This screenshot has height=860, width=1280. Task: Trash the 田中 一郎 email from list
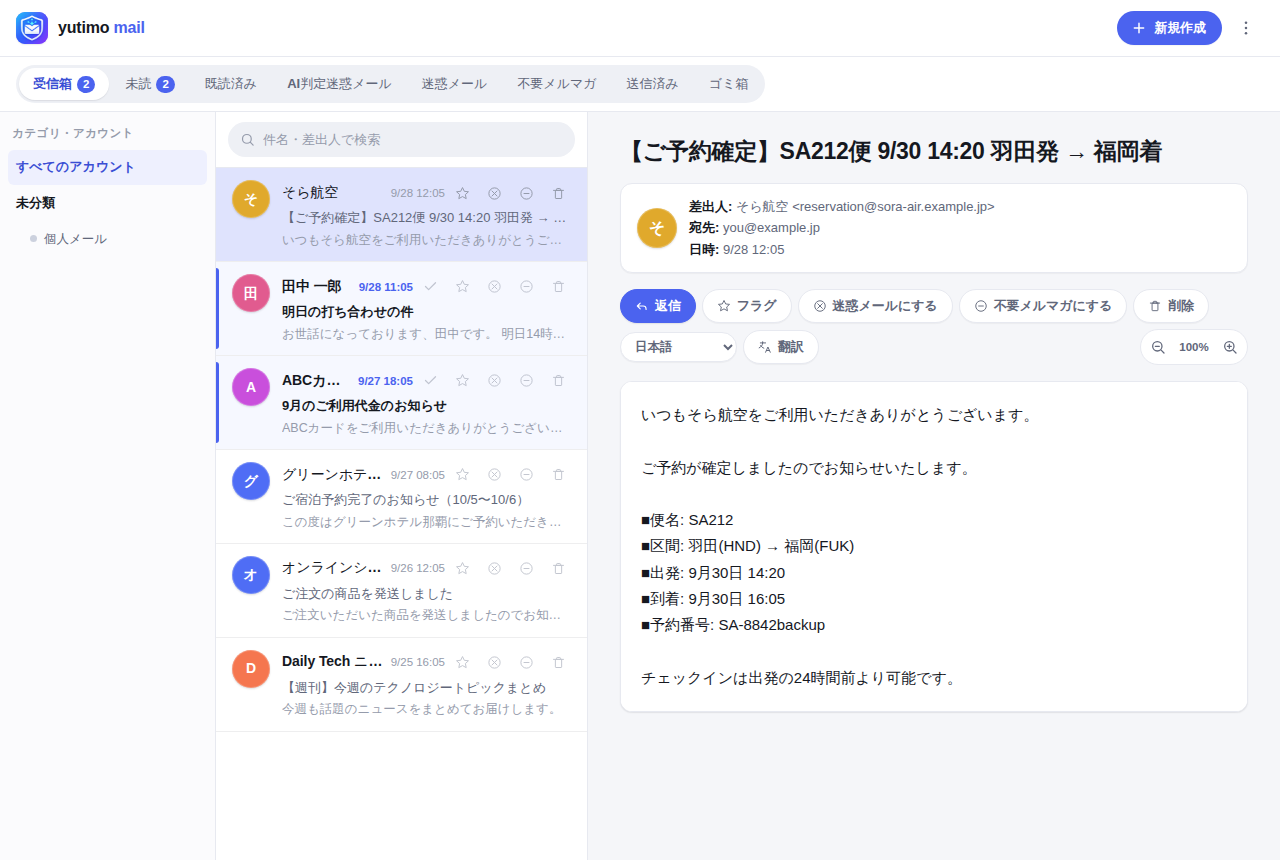tap(558, 287)
